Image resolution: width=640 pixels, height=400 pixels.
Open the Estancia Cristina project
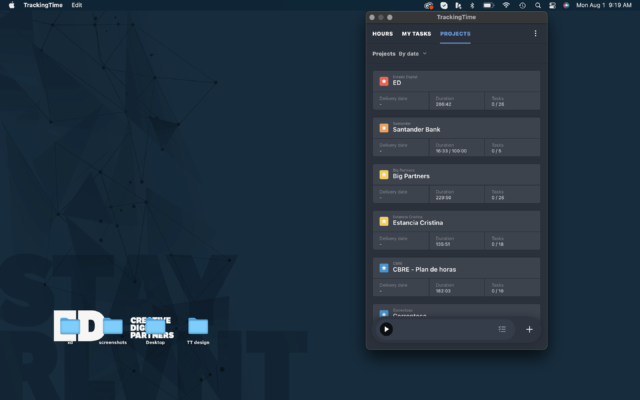pyautogui.click(x=456, y=221)
